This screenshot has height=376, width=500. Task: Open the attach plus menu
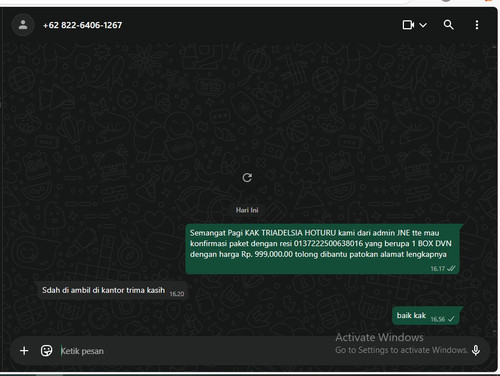(24, 351)
